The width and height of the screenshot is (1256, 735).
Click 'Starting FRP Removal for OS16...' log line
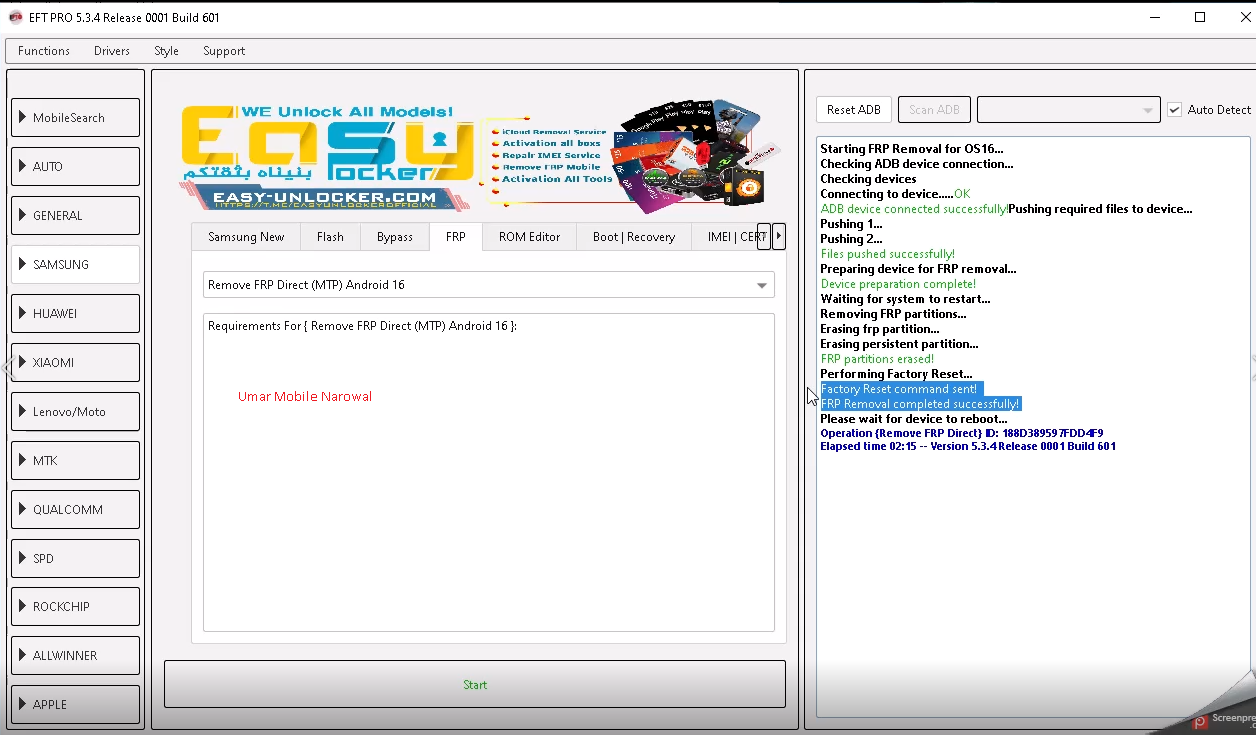pos(911,149)
